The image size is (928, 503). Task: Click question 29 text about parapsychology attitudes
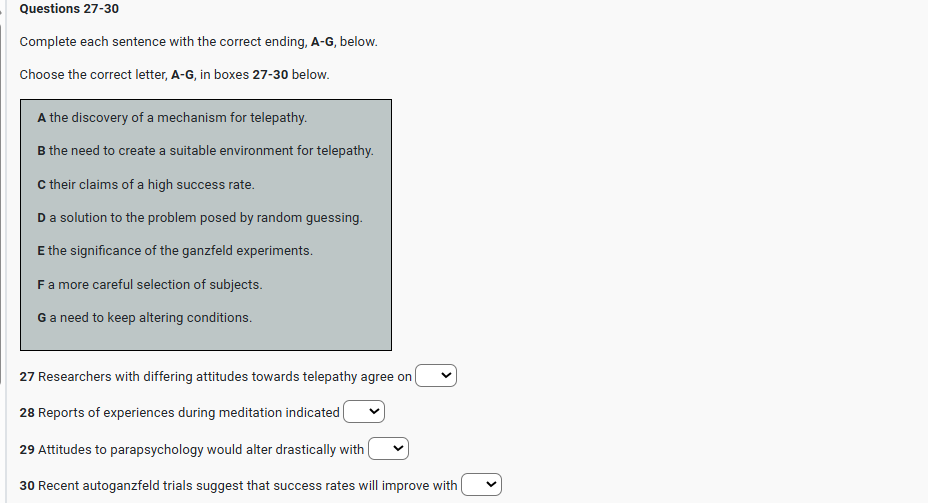pos(192,449)
